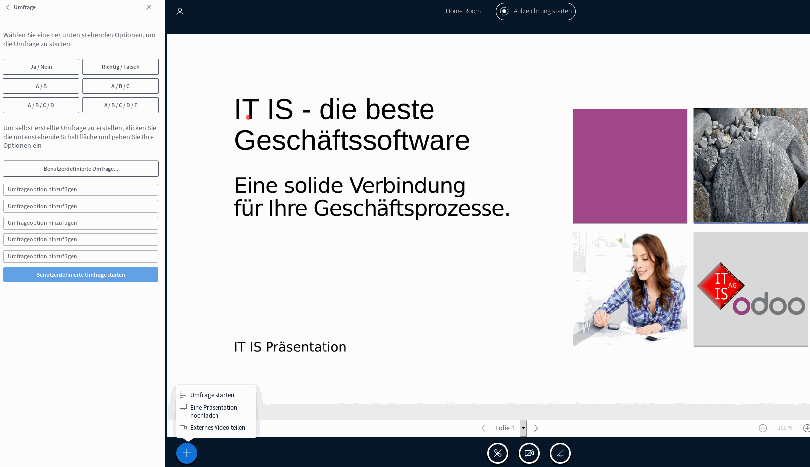Image resolution: width=810 pixels, height=467 pixels.
Task: Click the slide headline IT IS - die beste Geschäftssoftware
Action: click(x=352, y=124)
